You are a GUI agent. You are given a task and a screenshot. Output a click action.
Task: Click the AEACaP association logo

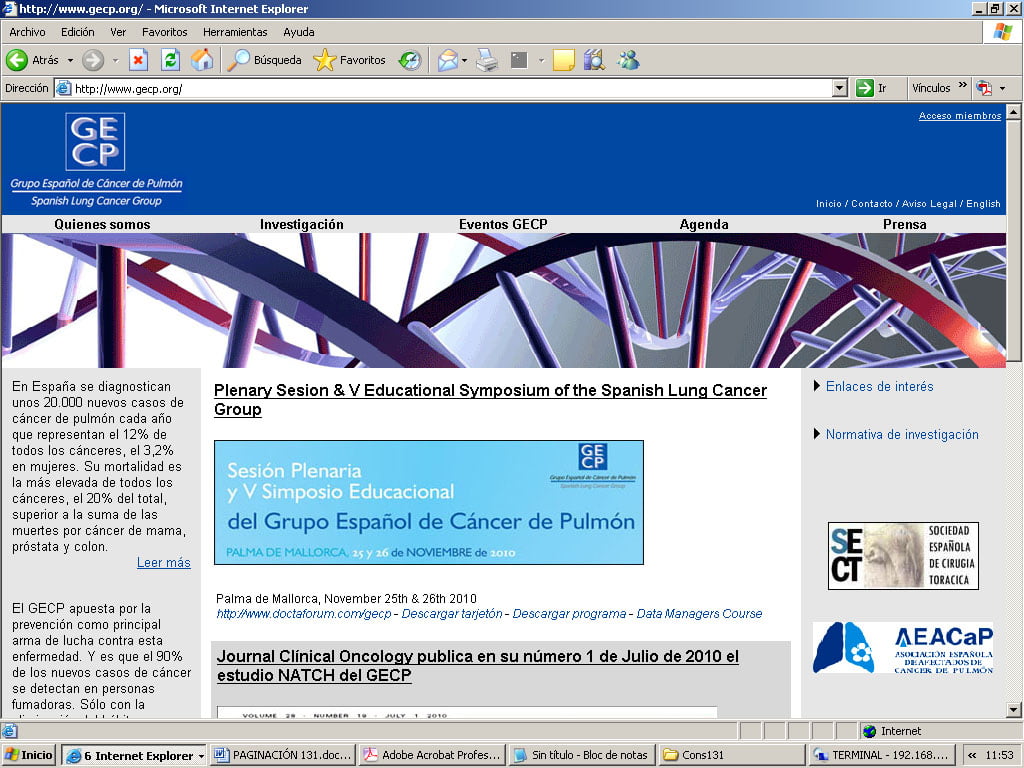click(x=903, y=648)
